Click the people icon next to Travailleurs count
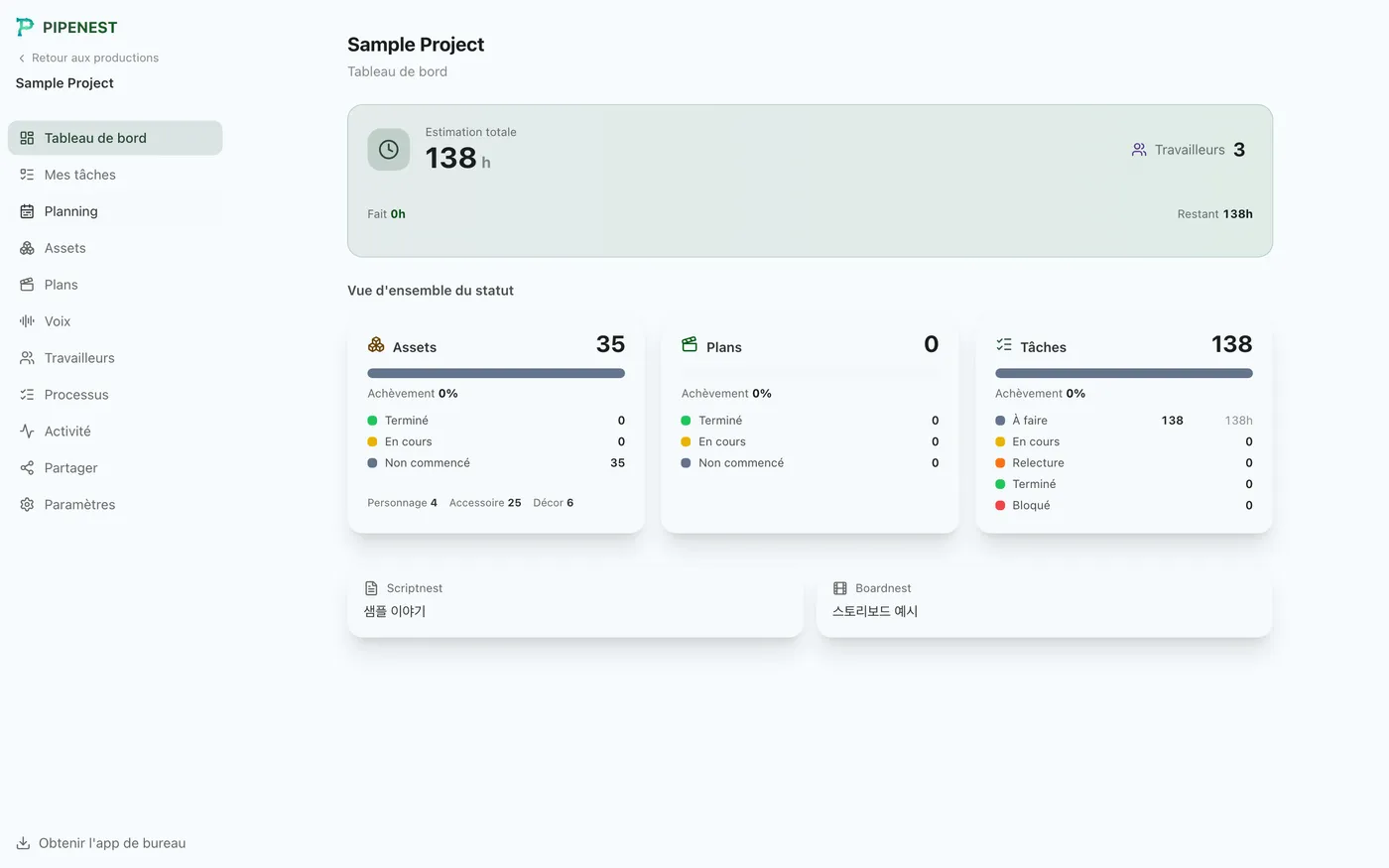This screenshot has height=868, width=1389. point(1139,150)
